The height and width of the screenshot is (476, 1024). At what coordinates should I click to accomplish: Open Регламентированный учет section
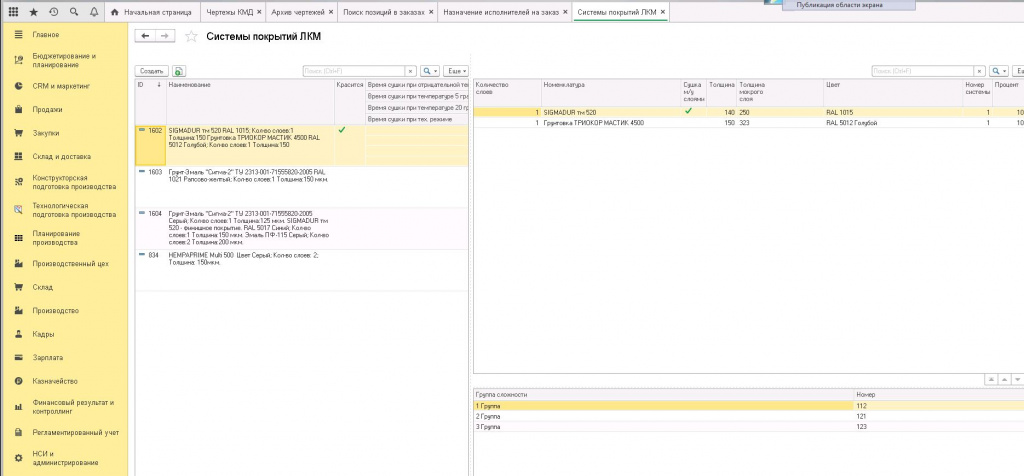[75, 433]
